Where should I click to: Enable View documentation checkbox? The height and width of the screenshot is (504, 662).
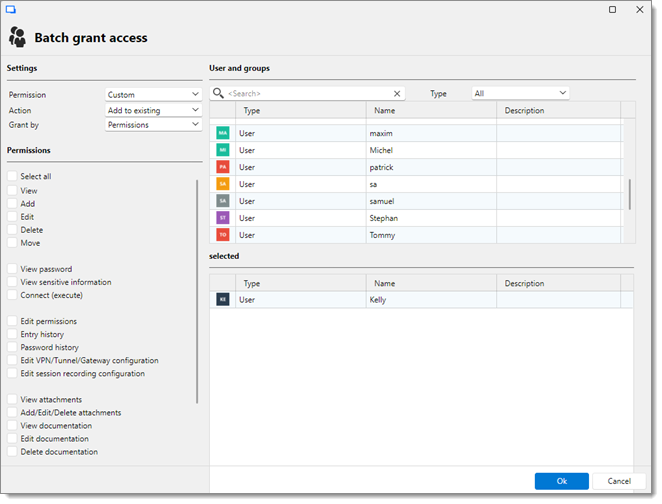click(x=12, y=425)
